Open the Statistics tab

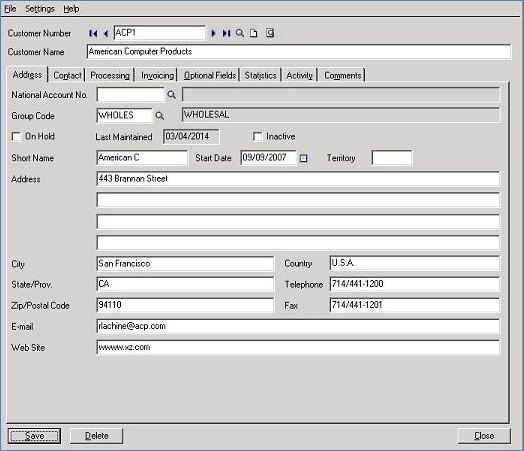[x=260, y=76]
